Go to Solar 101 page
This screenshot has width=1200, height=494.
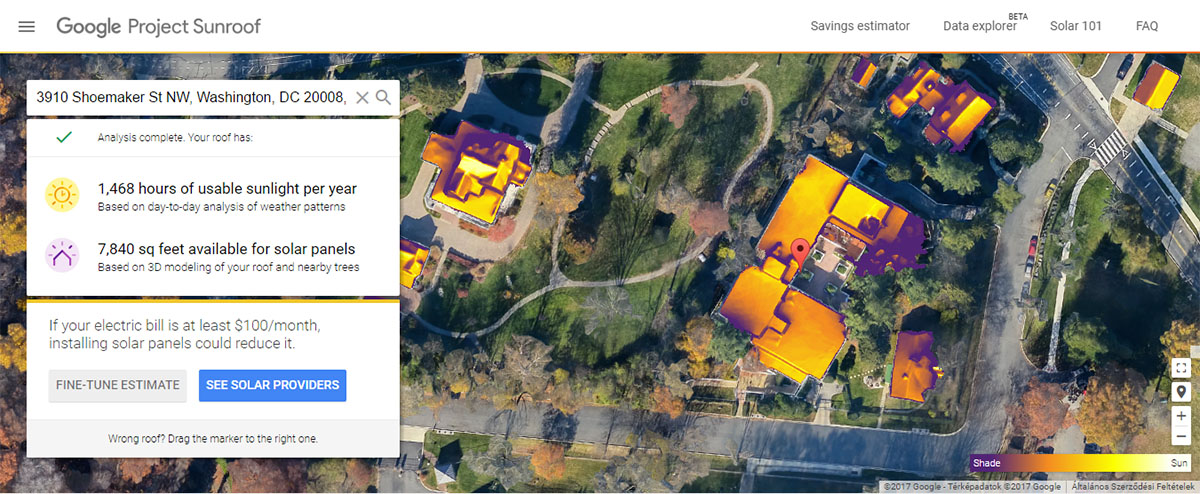tap(1075, 26)
